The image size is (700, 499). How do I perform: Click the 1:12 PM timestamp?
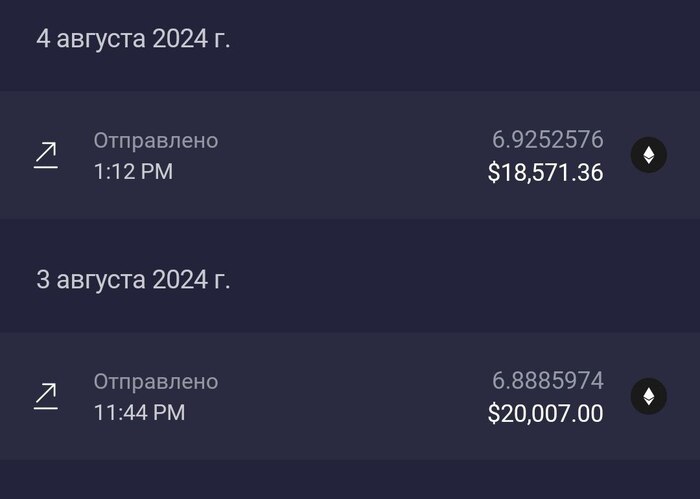(x=133, y=172)
